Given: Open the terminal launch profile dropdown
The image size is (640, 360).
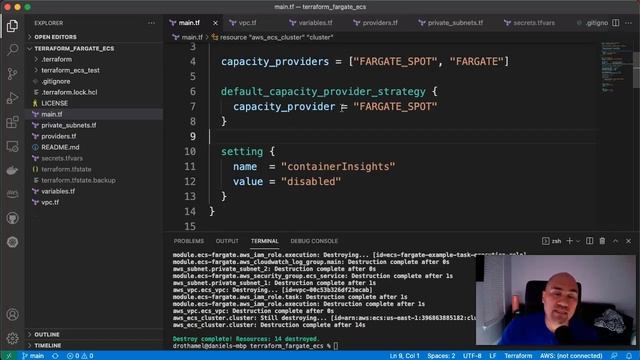Looking at the screenshot, I should coord(578,241).
